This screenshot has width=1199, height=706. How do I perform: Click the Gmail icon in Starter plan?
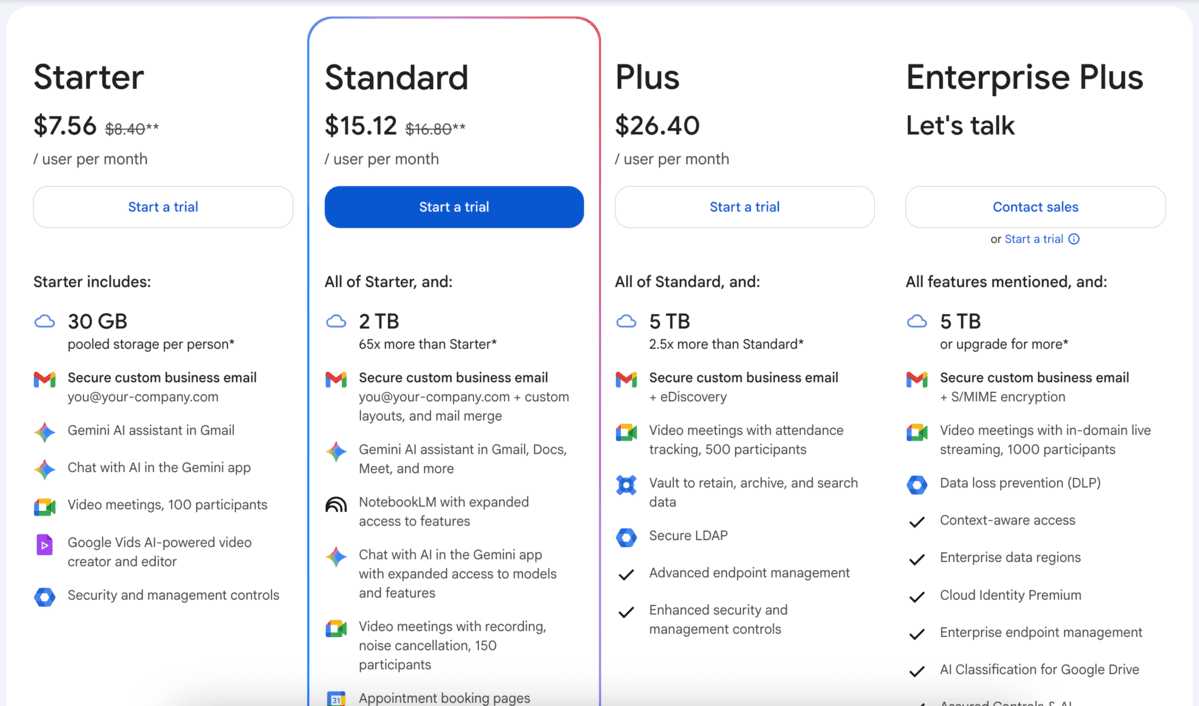click(45, 379)
